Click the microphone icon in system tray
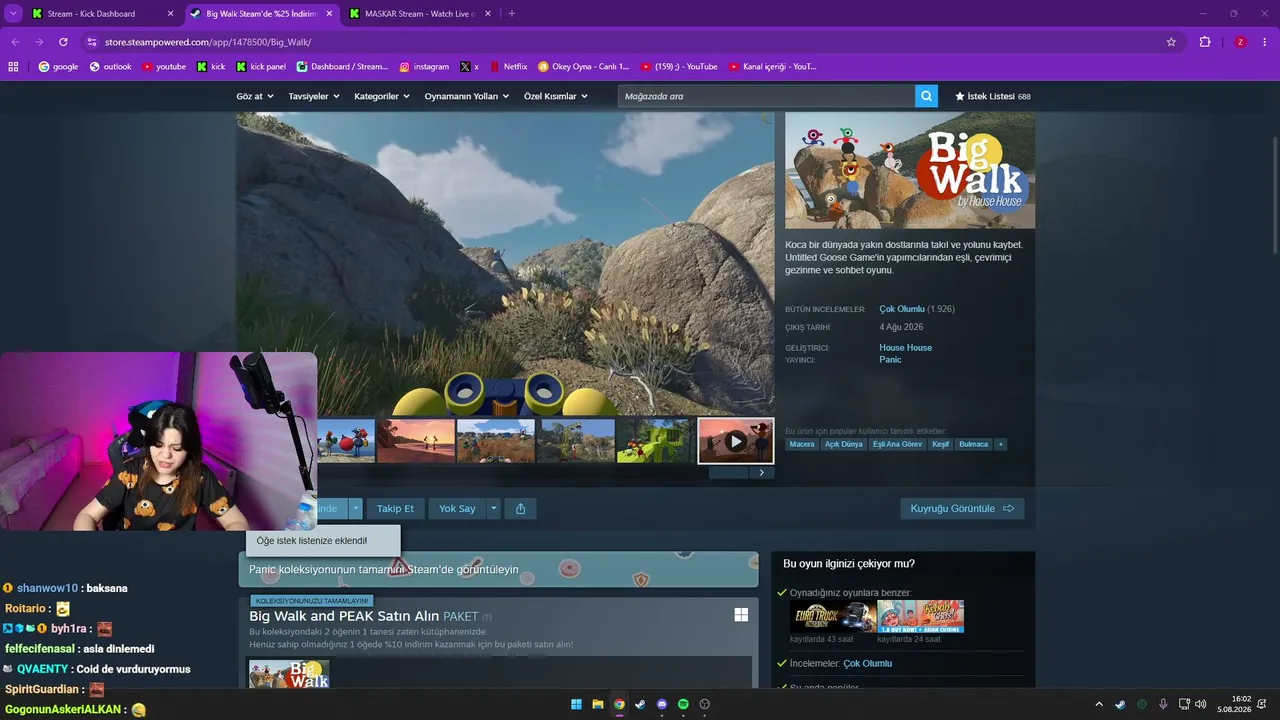The height and width of the screenshot is (720, 1280). 1163,705
